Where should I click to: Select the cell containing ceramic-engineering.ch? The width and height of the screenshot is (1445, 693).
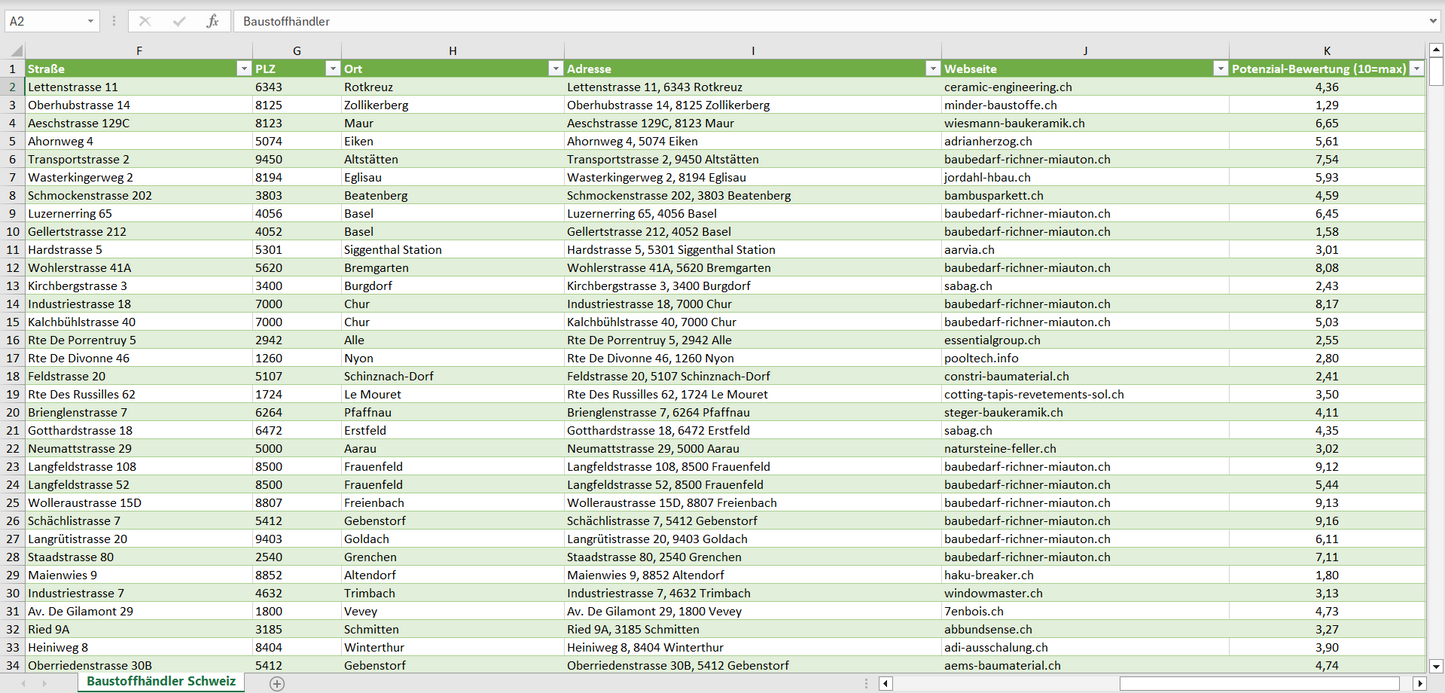coord(1084,87)
